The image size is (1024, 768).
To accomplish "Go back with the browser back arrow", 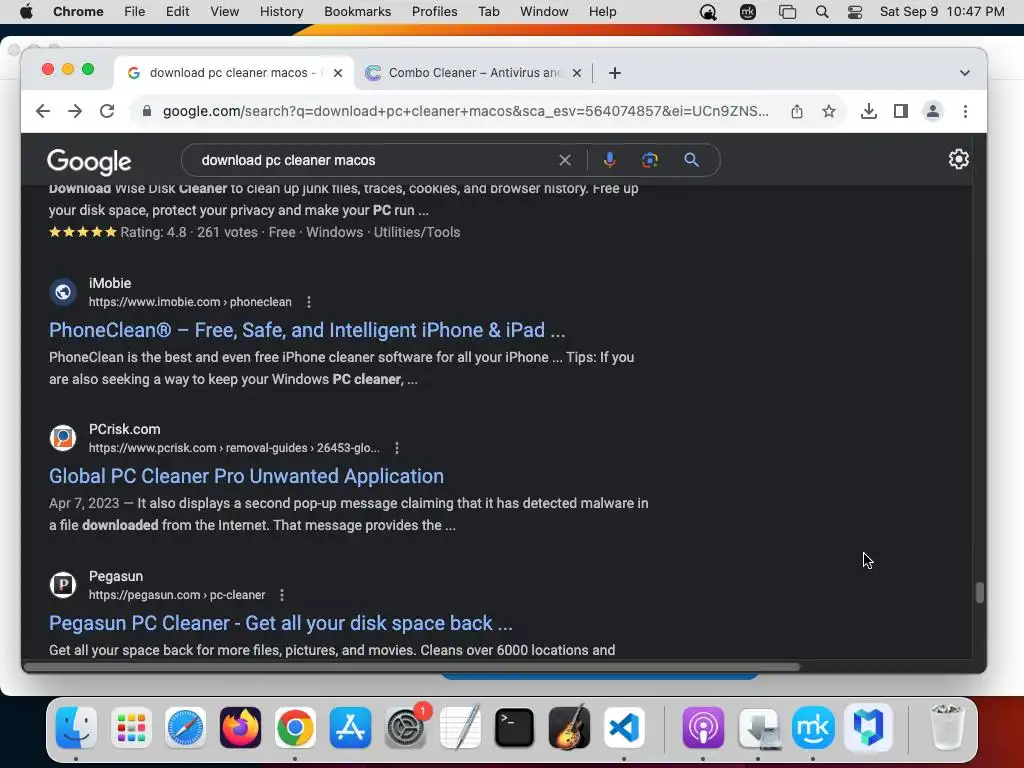I will pos(43,111).
